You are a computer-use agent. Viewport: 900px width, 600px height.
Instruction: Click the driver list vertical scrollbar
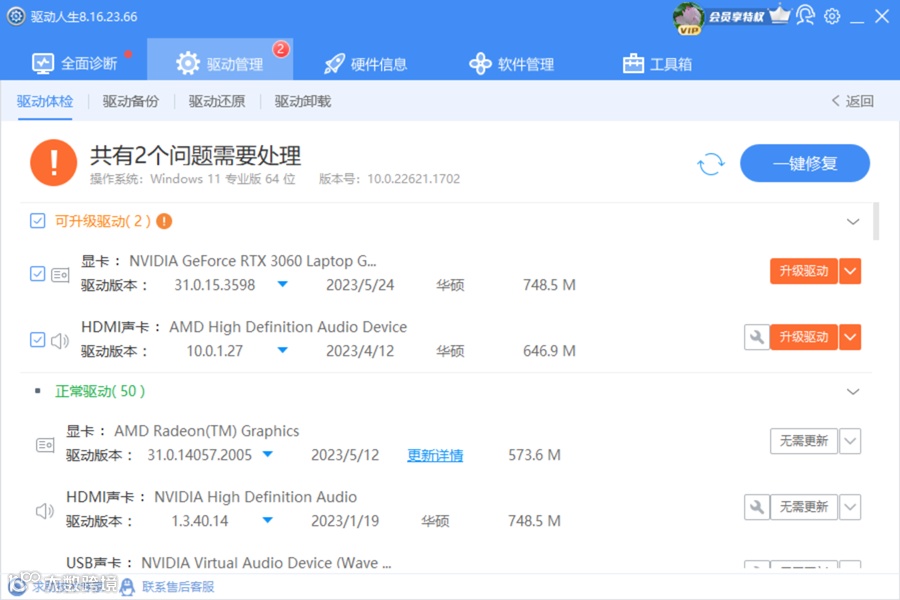point(875,221)
